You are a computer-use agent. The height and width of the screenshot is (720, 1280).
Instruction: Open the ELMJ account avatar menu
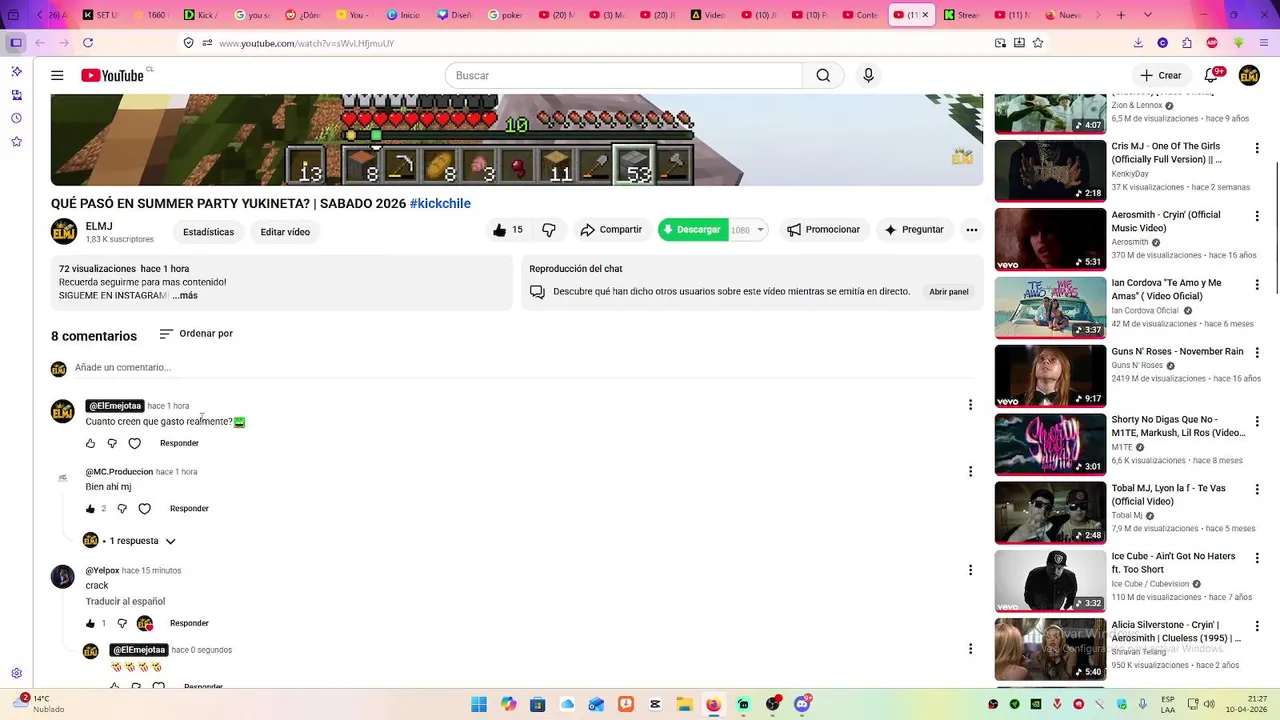[x=1249, y=75]
